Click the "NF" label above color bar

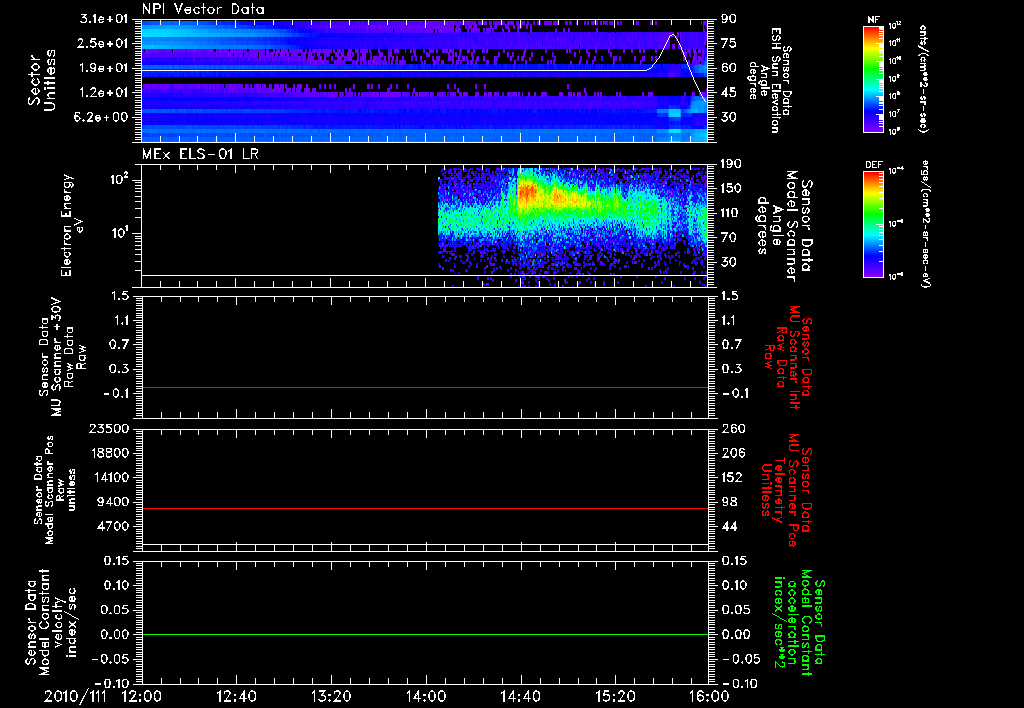(873, 20)
